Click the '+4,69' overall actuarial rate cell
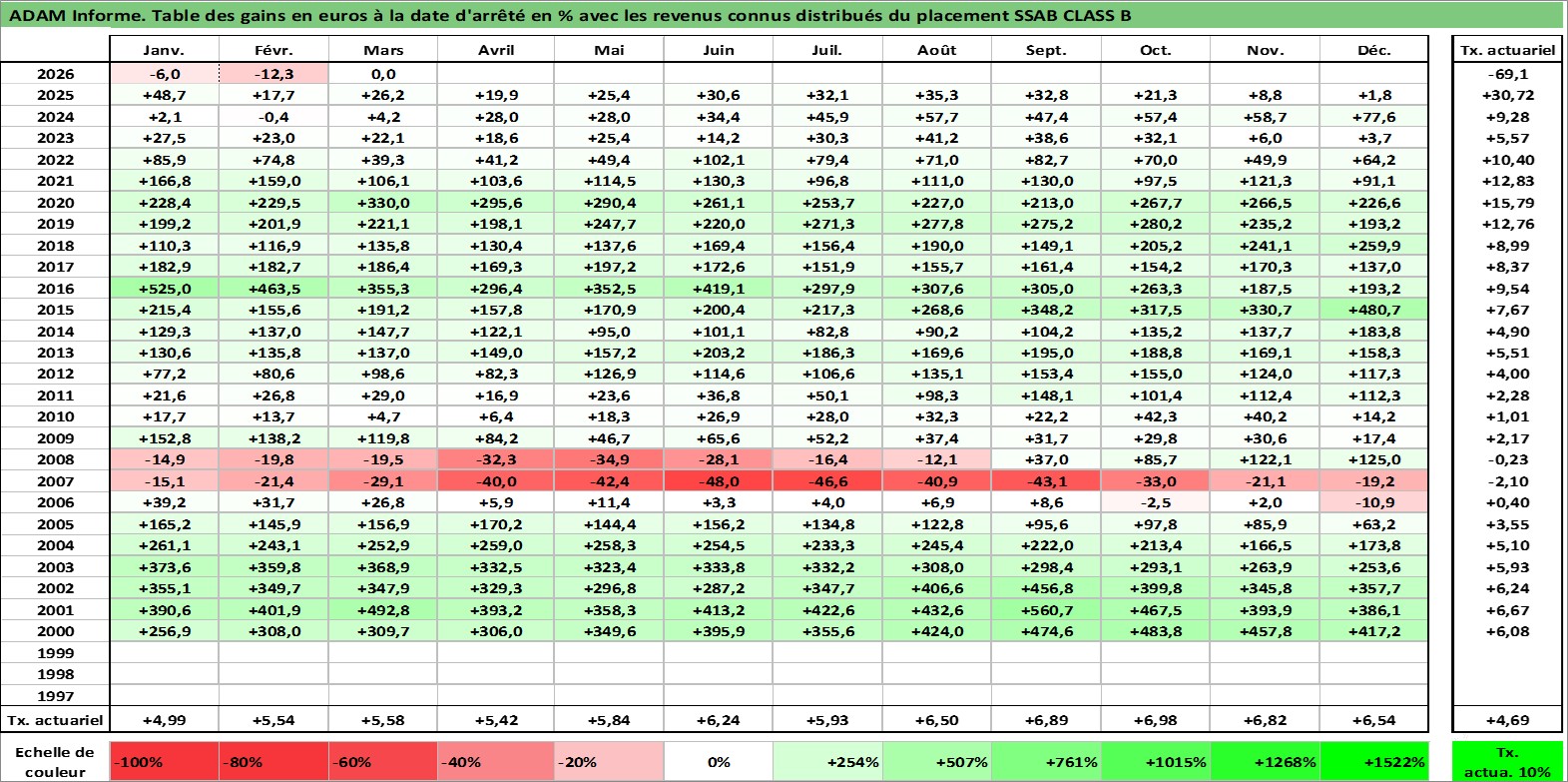This screenshot has height=782, width=1568. 1507,719
